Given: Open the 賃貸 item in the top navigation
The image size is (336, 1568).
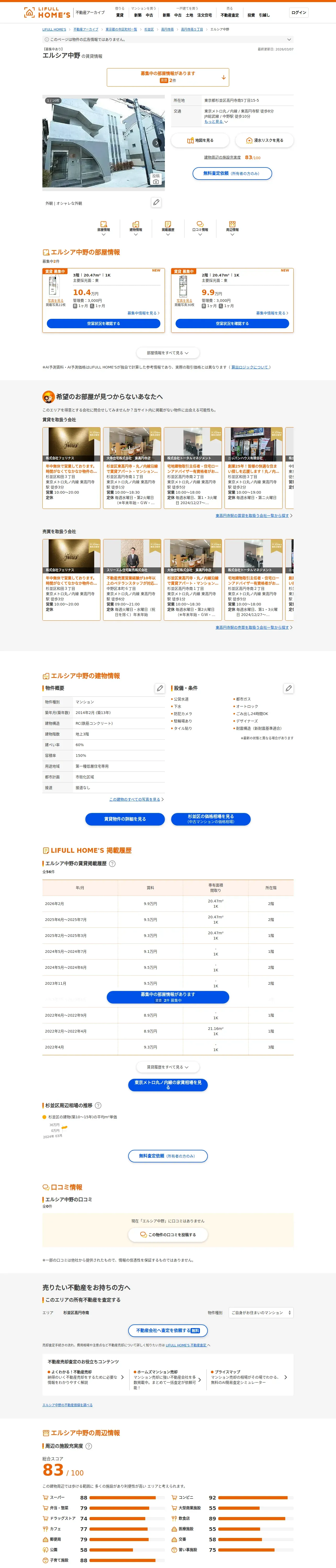Looking at the screenshot, I should [x=120, y=15].
